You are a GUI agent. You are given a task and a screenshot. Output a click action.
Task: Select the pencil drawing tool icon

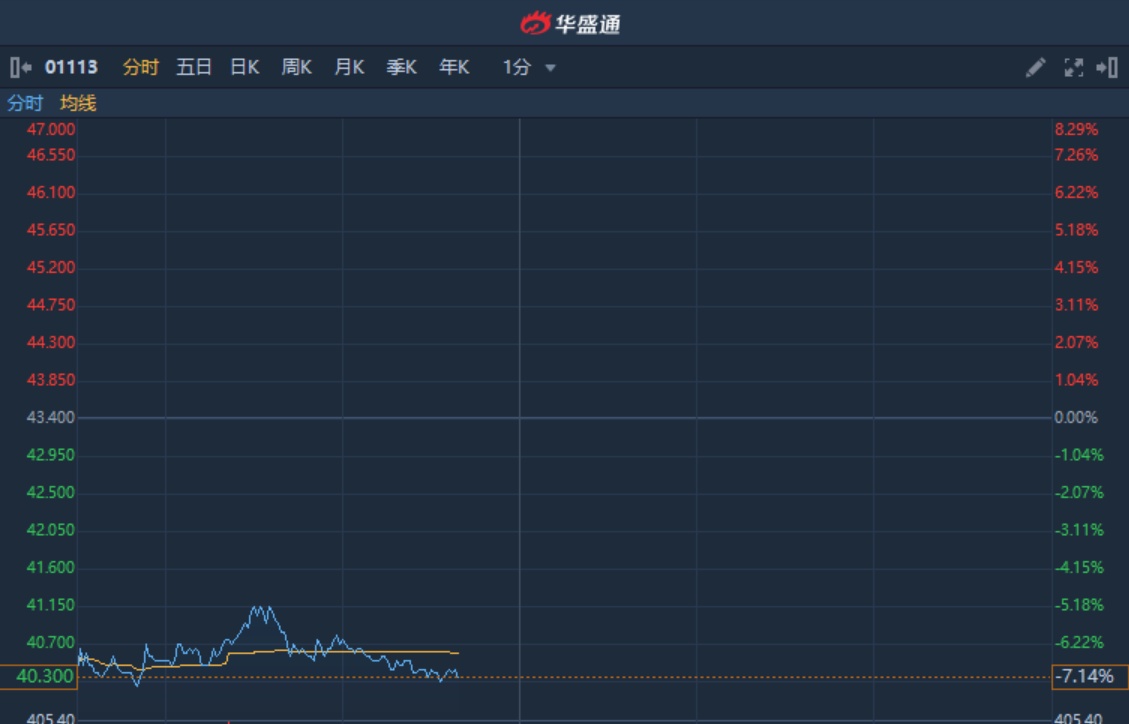[x=1036, y=68]
